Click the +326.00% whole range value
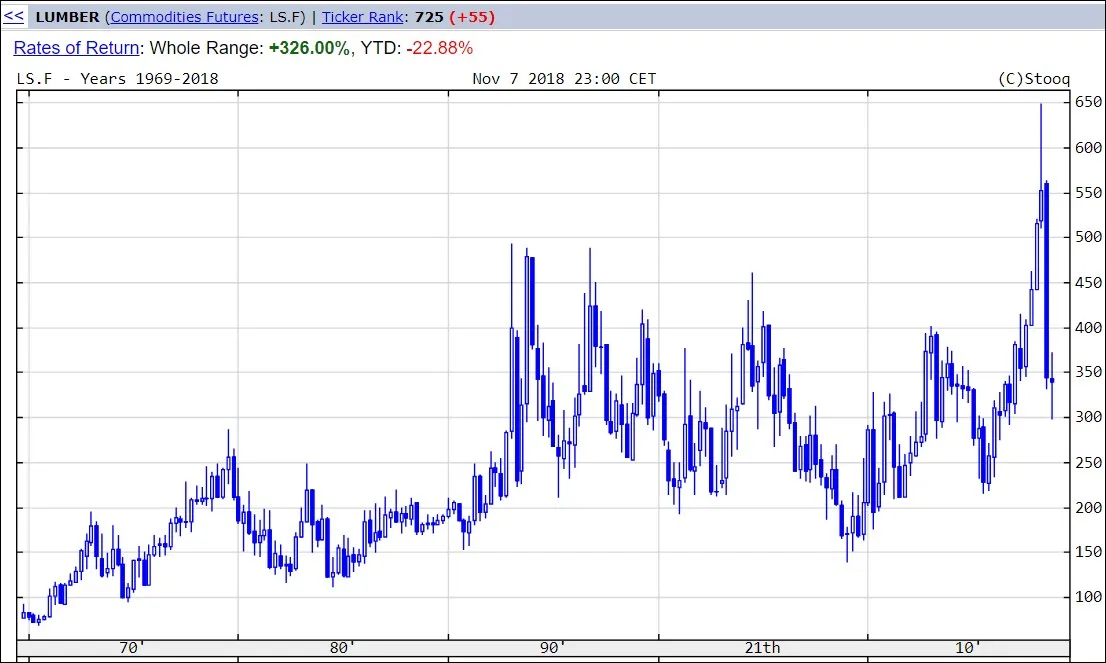Viewport: 1106px width, 663px height. pyautogui.click(x=308, y=48)
